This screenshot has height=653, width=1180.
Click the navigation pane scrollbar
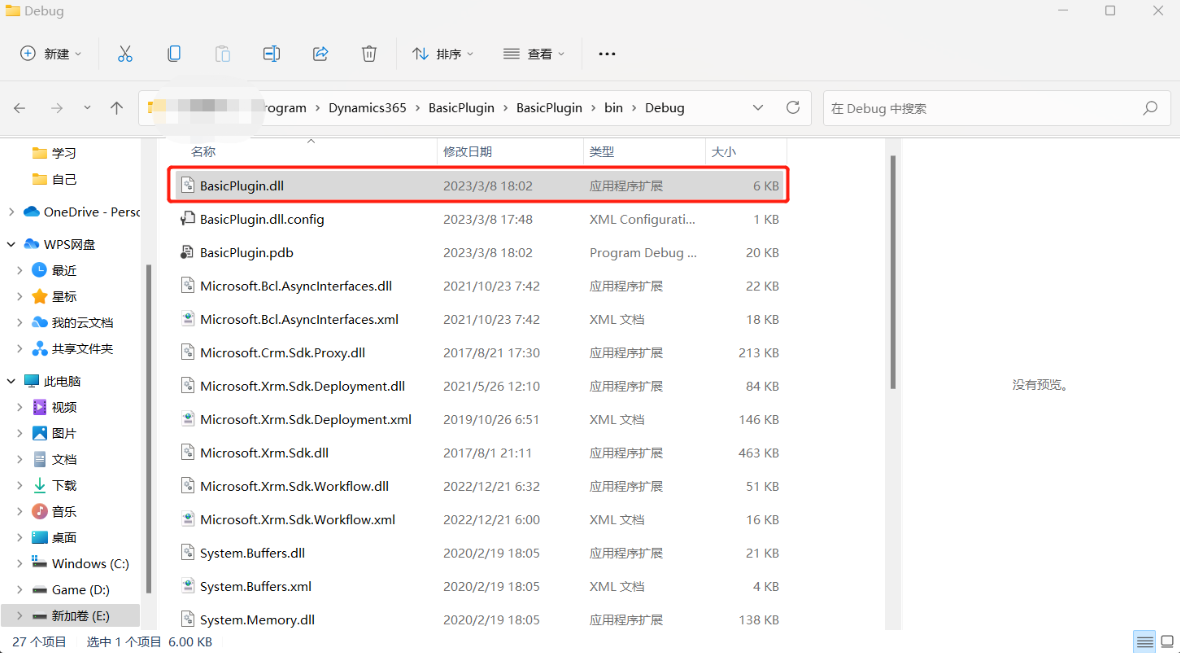[x=148, y=429]
